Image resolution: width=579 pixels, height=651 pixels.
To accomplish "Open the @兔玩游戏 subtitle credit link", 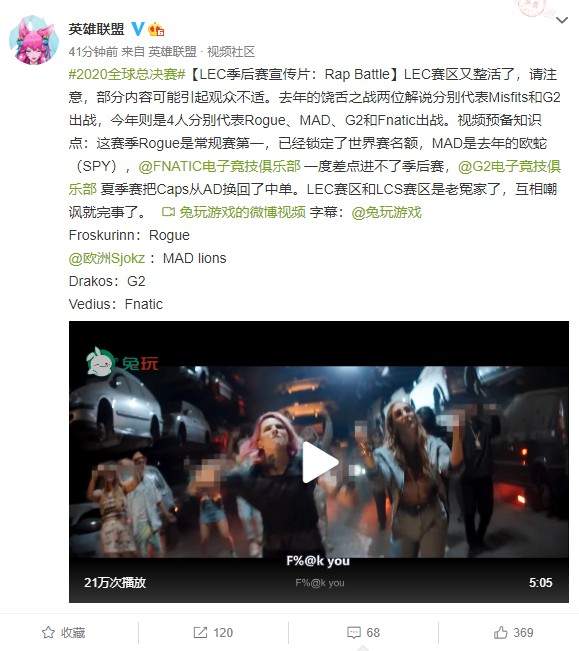I will (x=386, y=212).
